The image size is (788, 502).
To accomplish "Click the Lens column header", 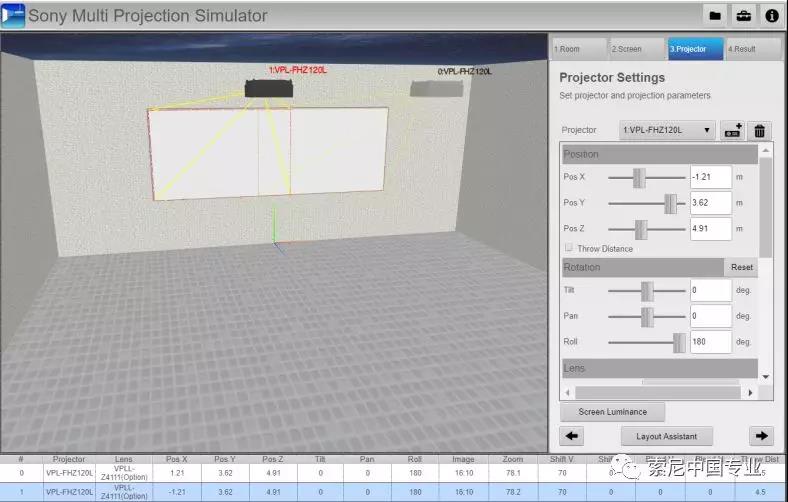I will click(x=124, y=459).
